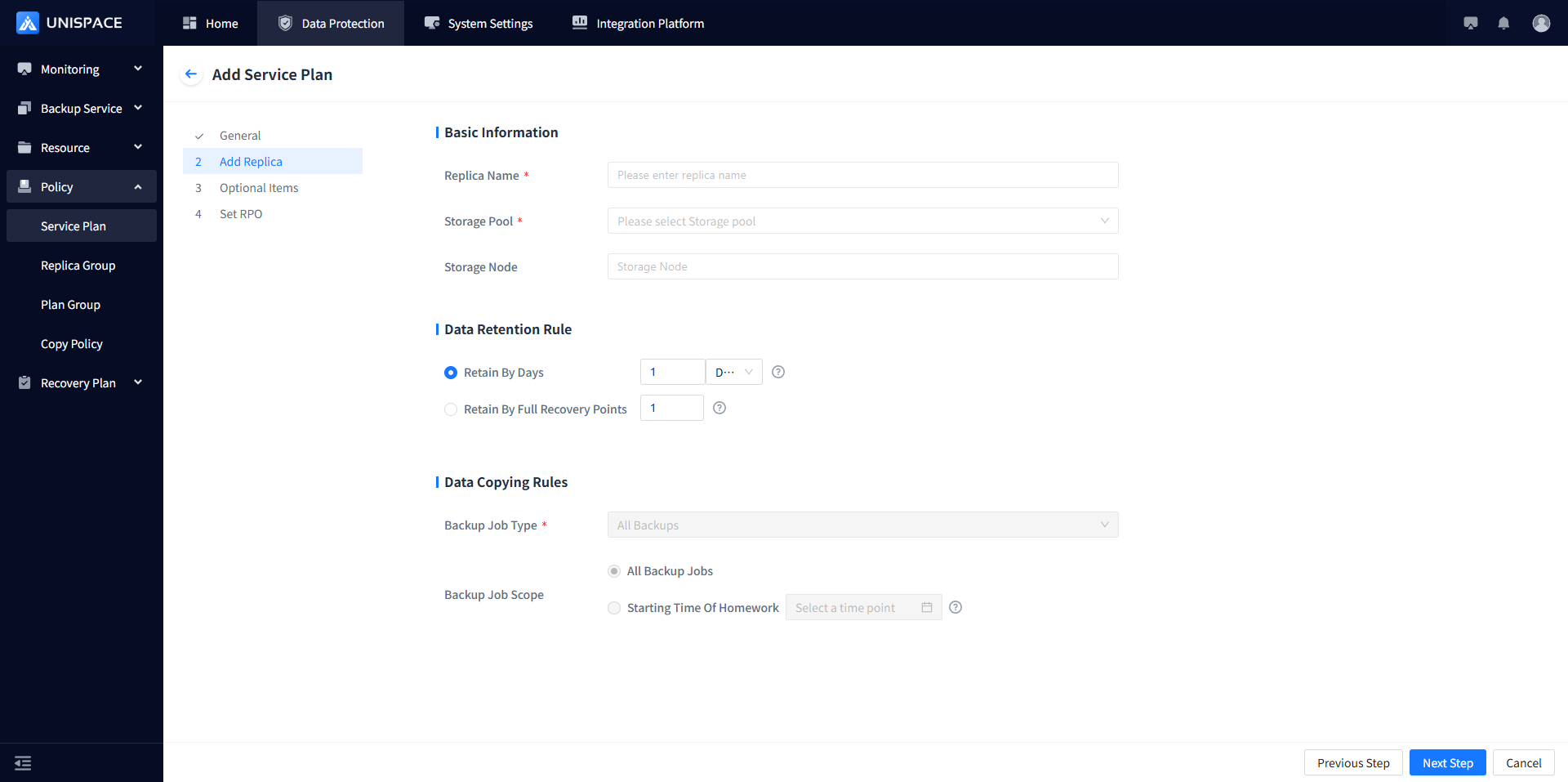The width and height of the screenshot is (1568, 782).
Task: Select the Retain By Days radio button
Action: (451, 373)
